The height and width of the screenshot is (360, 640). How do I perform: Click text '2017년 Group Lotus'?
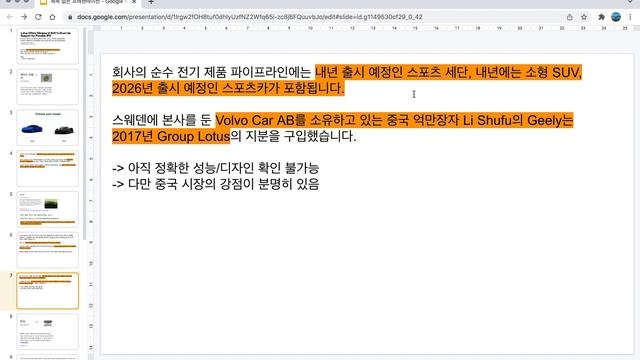pos(171,136)
